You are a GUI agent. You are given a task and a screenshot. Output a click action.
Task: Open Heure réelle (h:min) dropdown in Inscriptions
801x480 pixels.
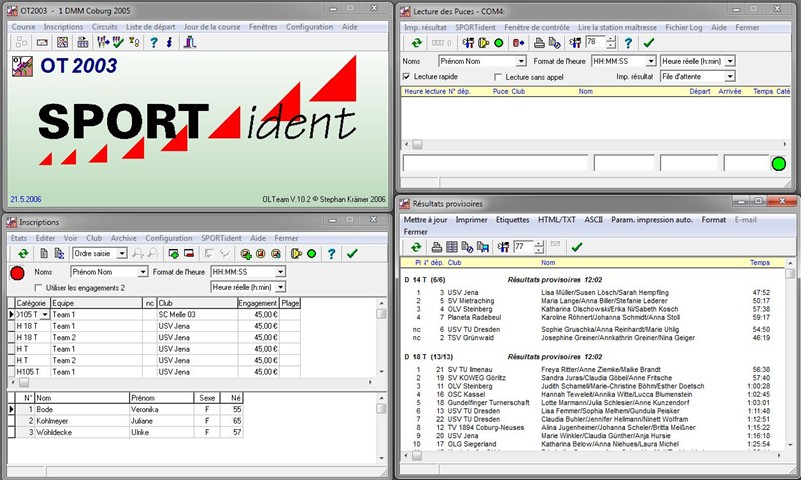(280, 287)
